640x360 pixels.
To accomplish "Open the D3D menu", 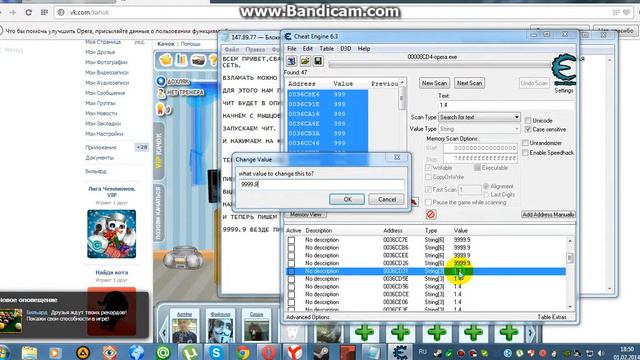I will coord(346,49).
